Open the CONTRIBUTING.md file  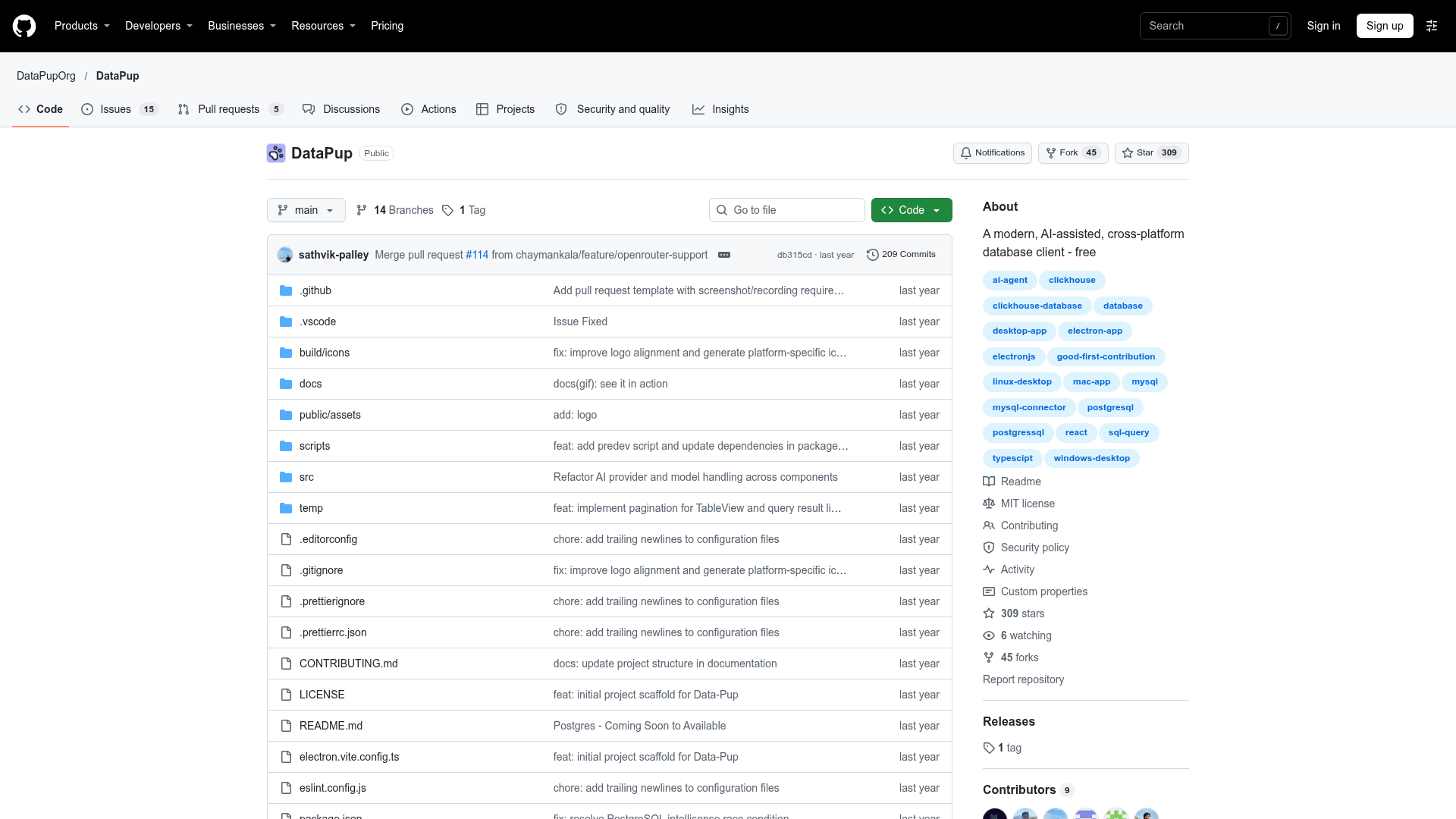(x=349, y=664)
